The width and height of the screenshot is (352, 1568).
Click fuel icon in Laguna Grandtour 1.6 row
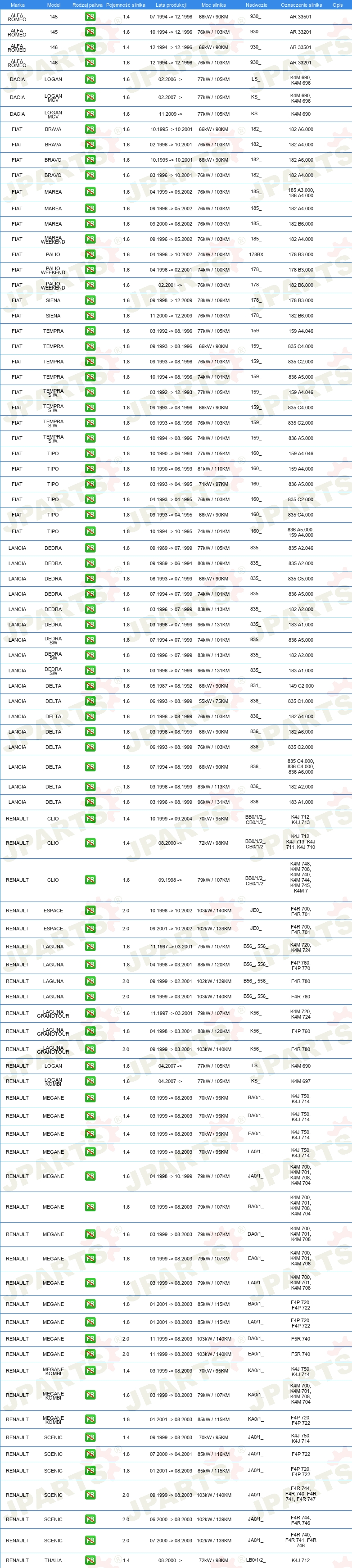coord(90,1014)
